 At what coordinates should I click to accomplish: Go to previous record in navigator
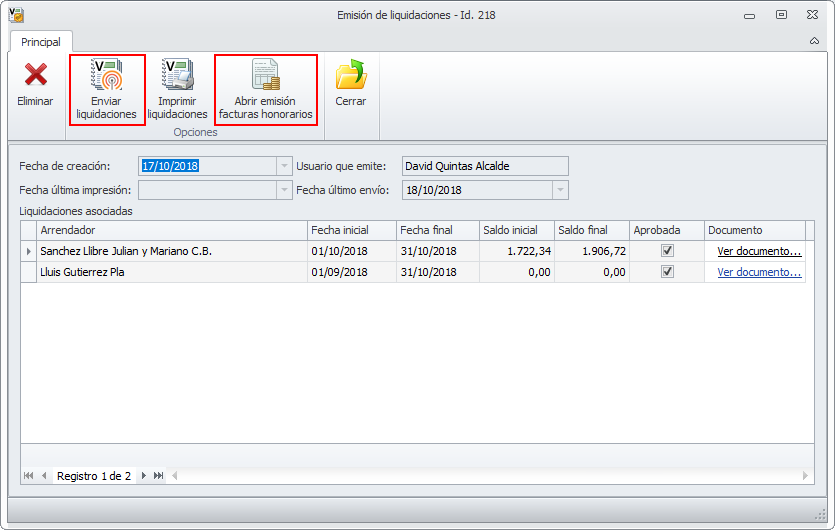[x=44, y=476]
